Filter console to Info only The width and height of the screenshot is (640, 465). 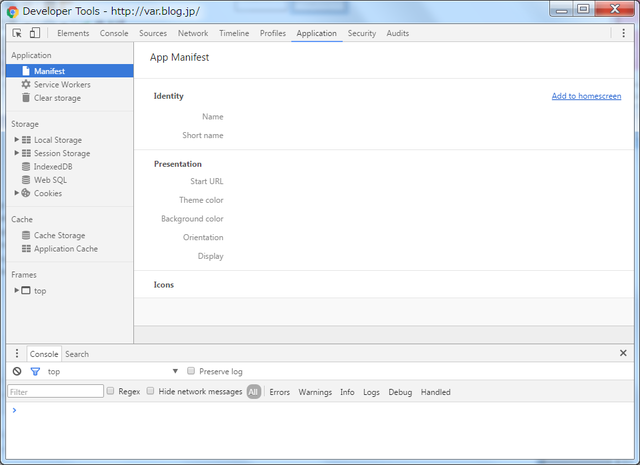(347, 392)
